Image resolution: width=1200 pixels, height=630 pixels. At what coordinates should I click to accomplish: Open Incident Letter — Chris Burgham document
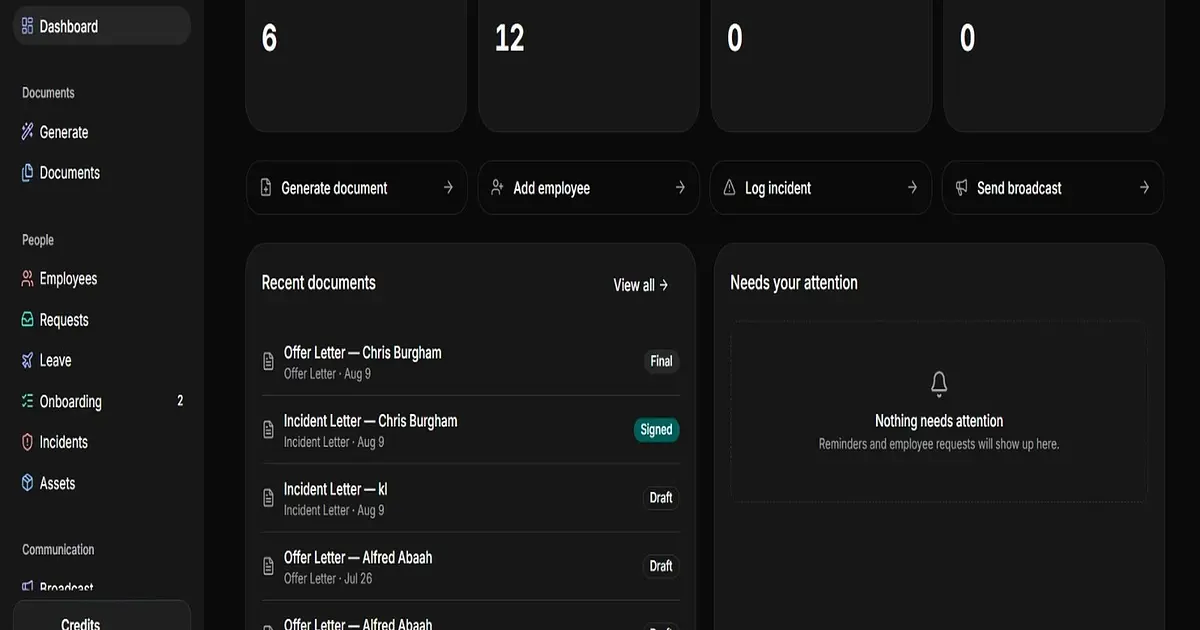coord(470,430)
